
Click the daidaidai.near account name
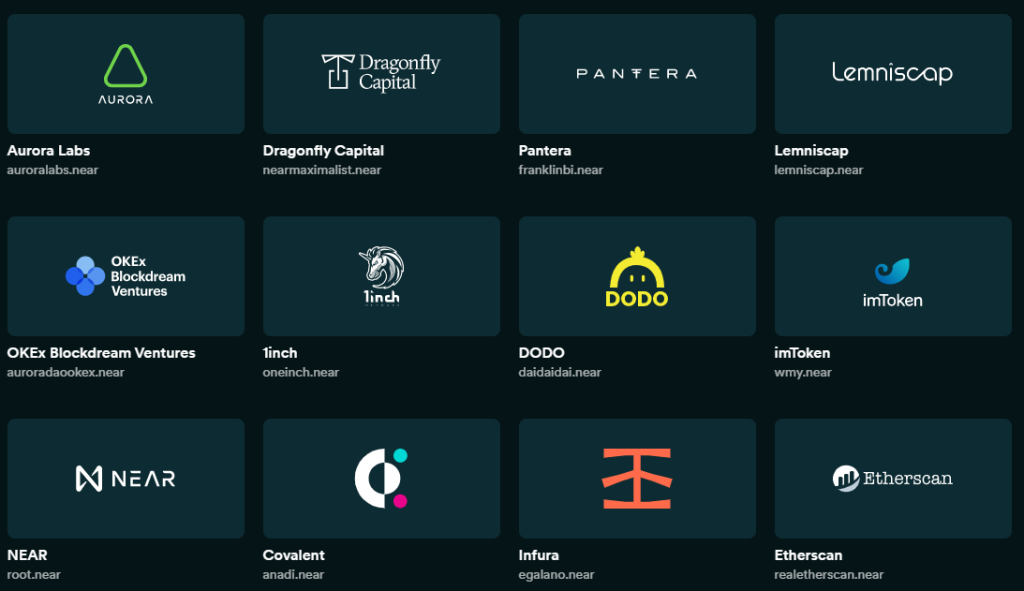[560, 372]
